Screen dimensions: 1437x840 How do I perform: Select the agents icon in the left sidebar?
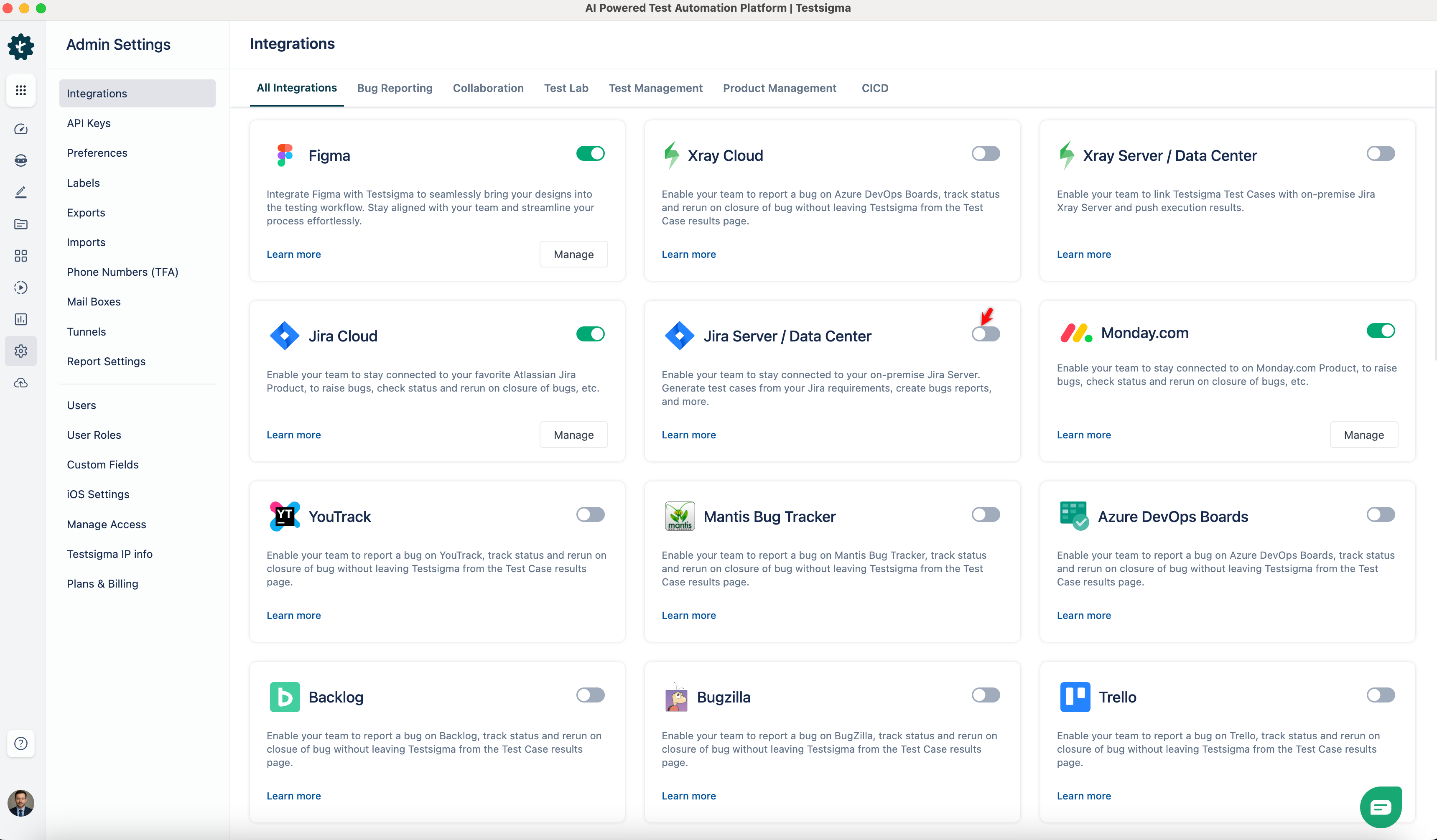coord(20,160)
